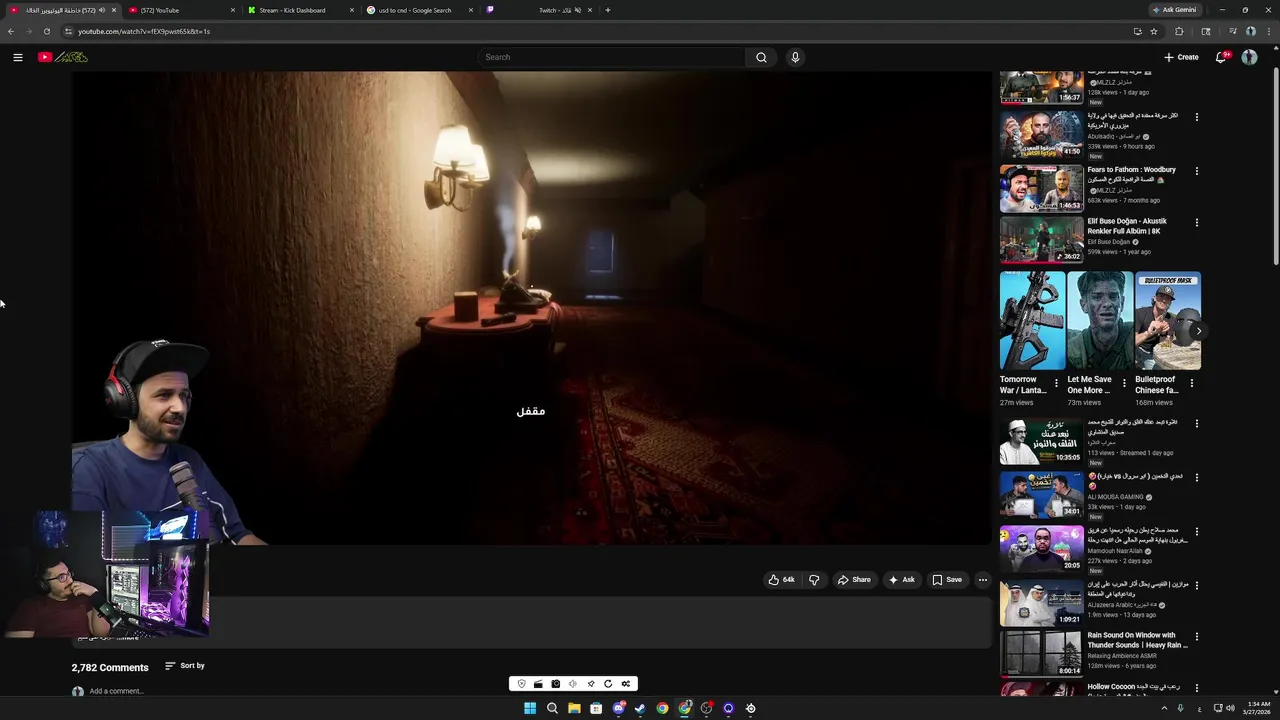Open the Sort by comments menu
This screenshot has height=720, width=1280.
coord(185,666)
